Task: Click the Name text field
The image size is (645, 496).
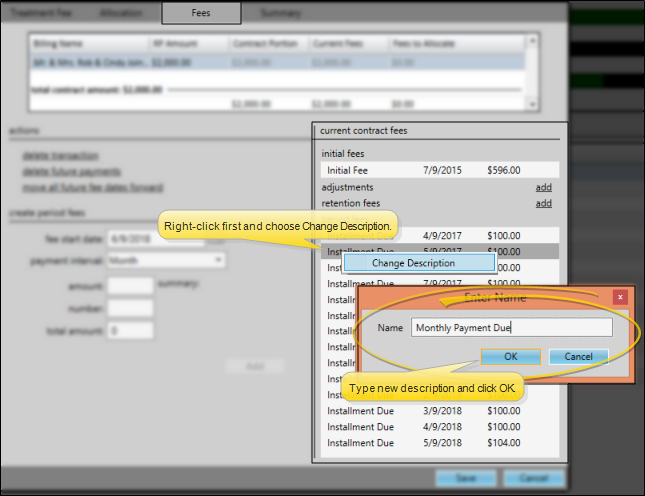Action: (511, 327)
